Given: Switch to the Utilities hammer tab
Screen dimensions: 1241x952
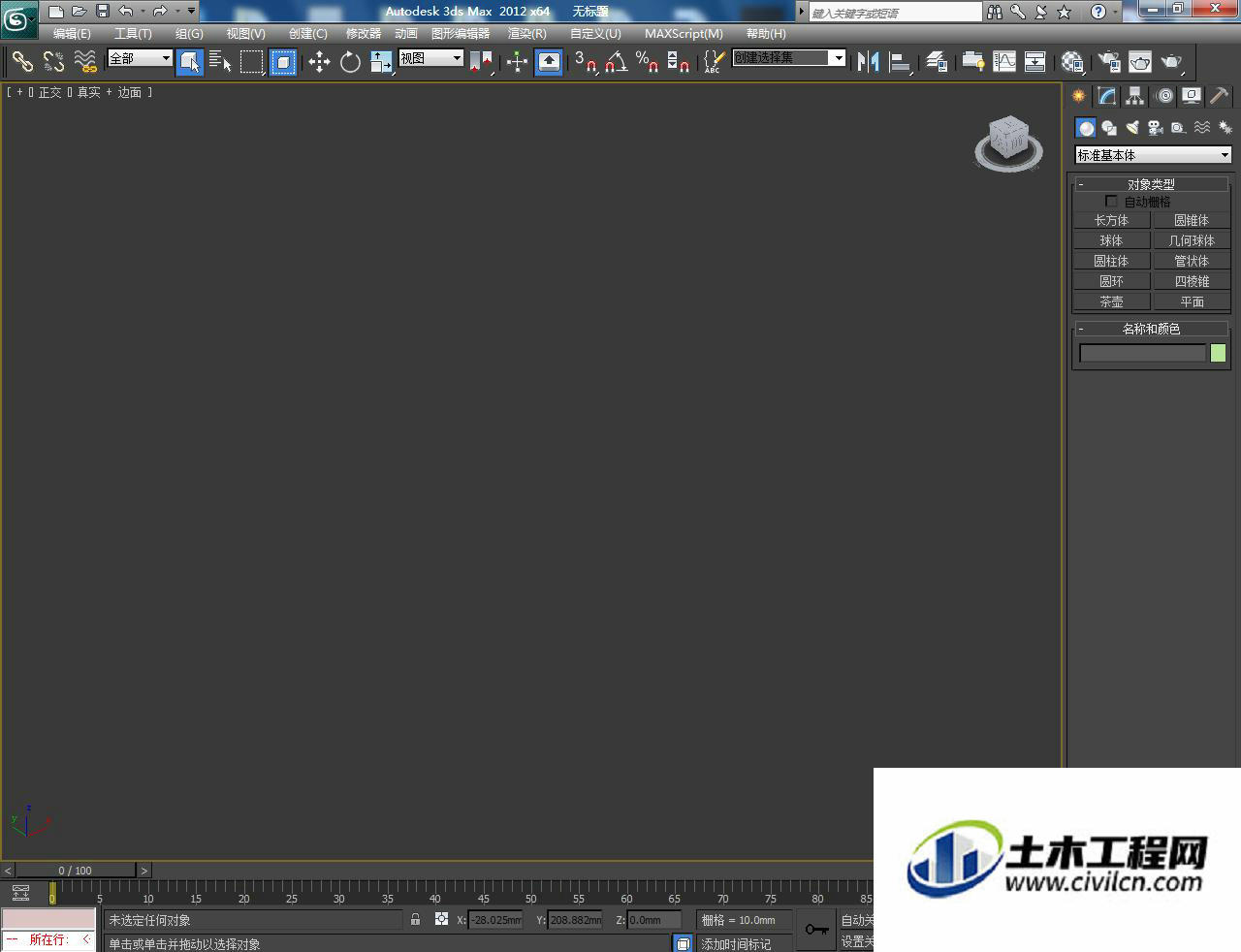Looking at the screenshot, I should pyautogui.click(x=1220, y=96).
